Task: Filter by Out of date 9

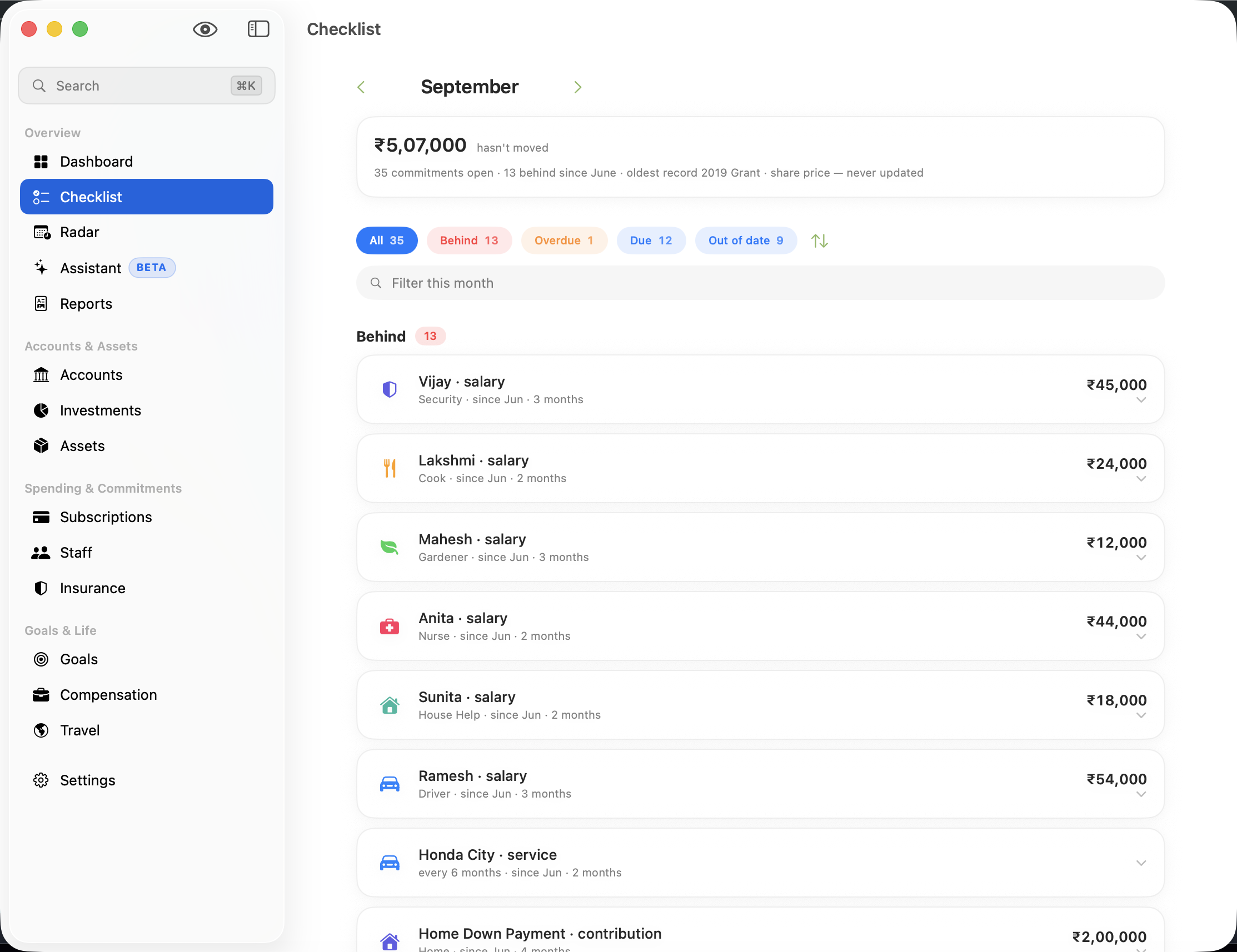Action: pyautogui.click(x=746, y=240)
